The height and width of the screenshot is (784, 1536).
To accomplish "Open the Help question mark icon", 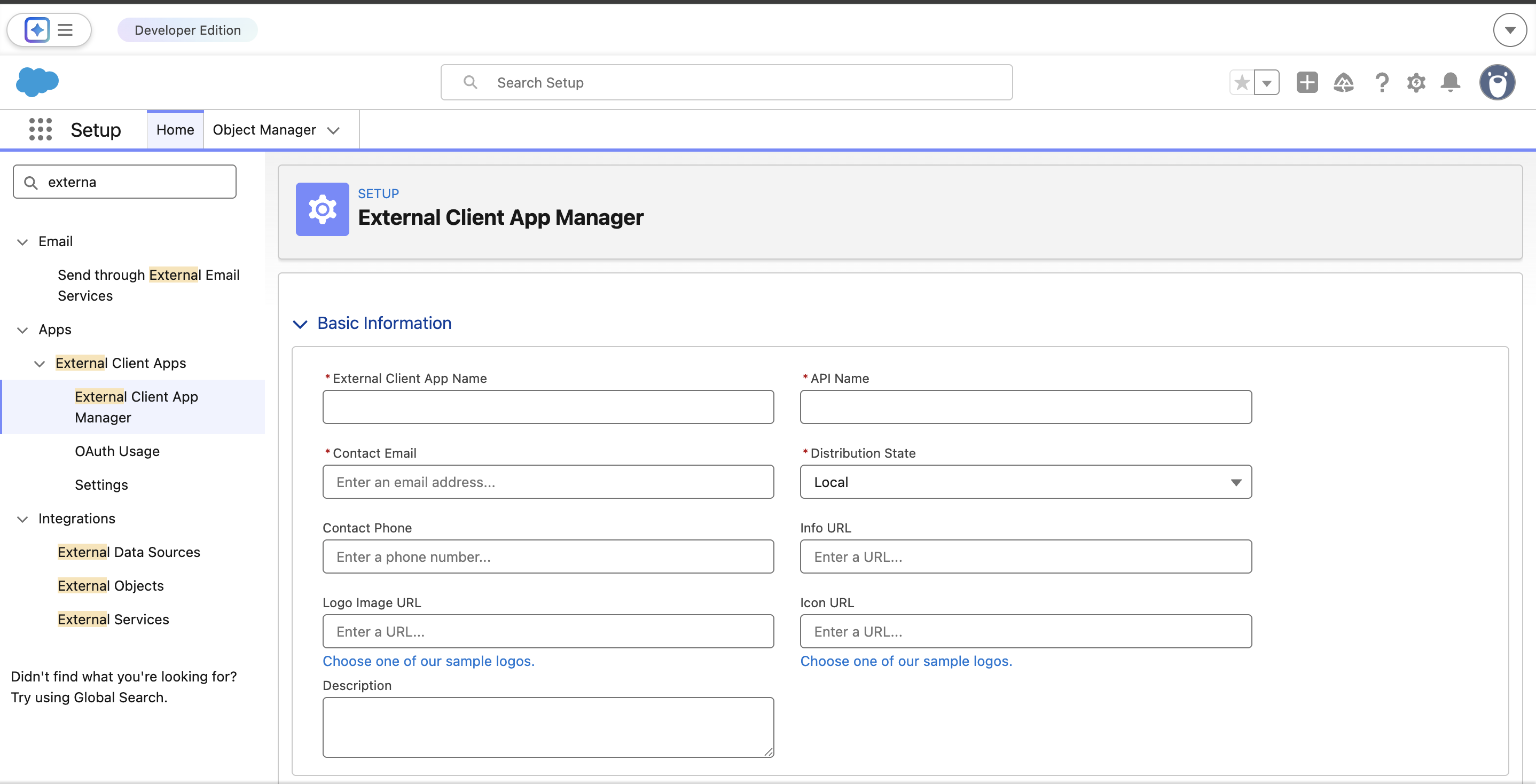I will point(1382,82).
